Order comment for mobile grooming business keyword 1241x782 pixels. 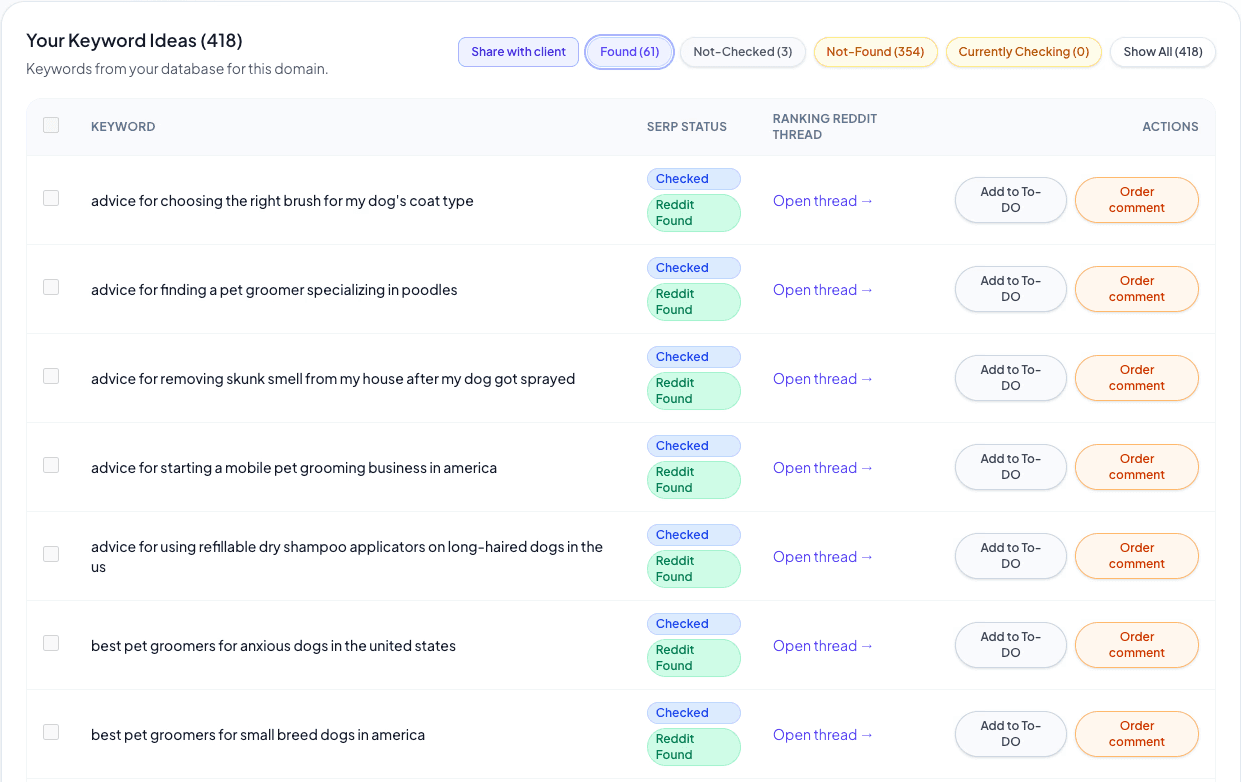pos(1136,467)
